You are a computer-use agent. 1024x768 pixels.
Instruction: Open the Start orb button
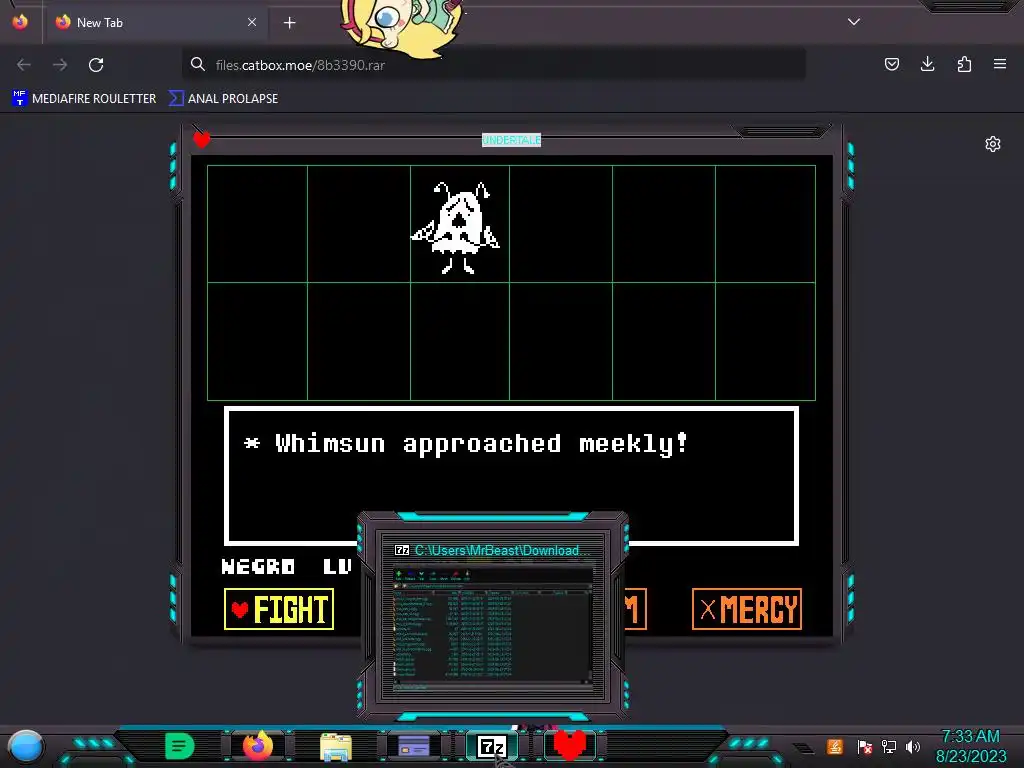tap(25, 748)
